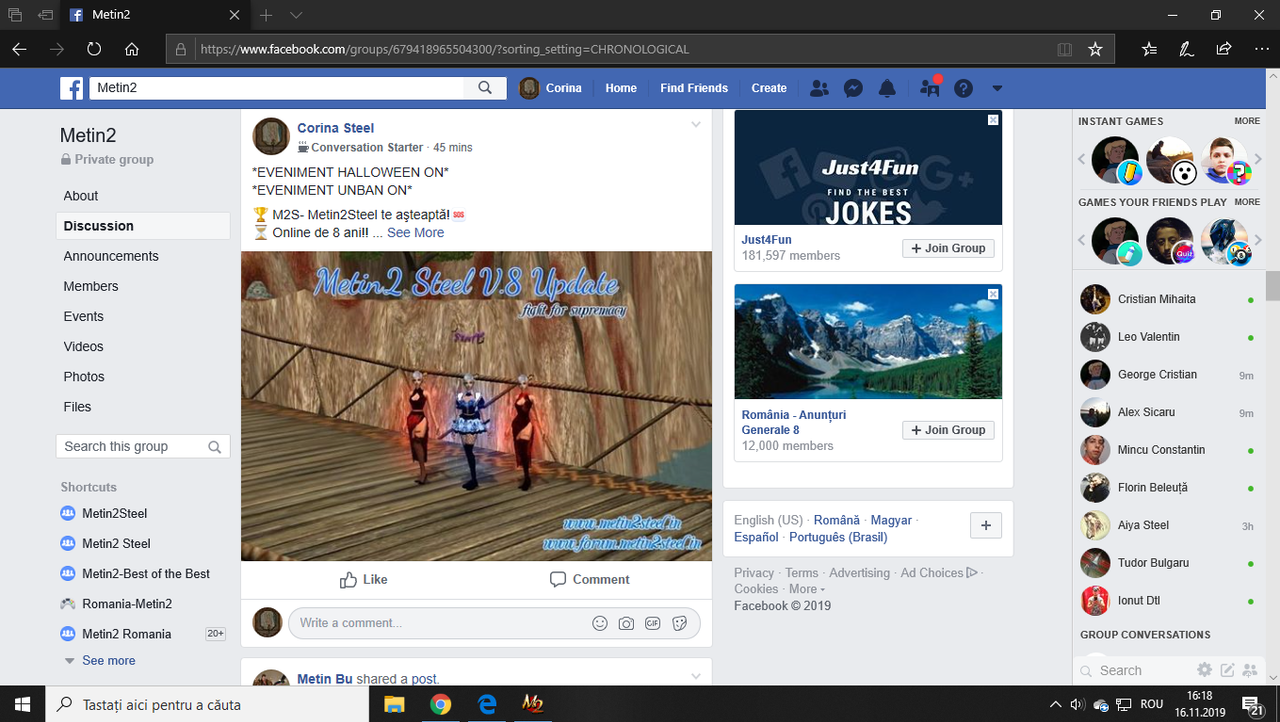The image size is (1280, 722).
Task: Open post options chevron on Metin Bu post
Action: click(696, 677)
